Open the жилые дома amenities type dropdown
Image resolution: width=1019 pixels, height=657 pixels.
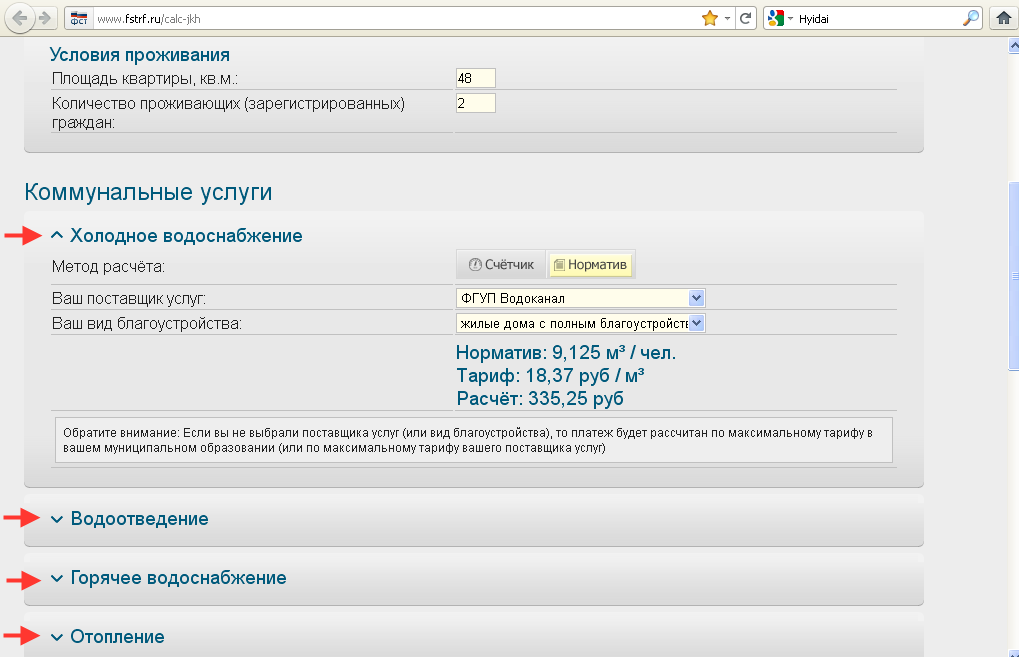tap(580, 323)
